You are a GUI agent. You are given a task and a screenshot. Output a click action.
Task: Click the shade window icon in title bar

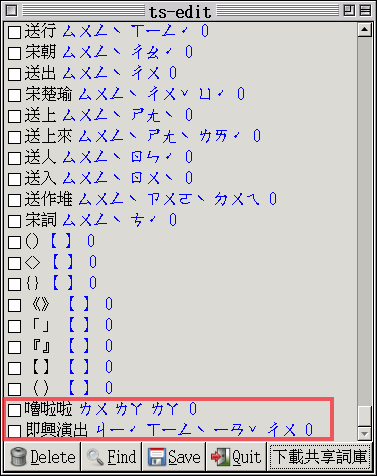click(349, 10)
